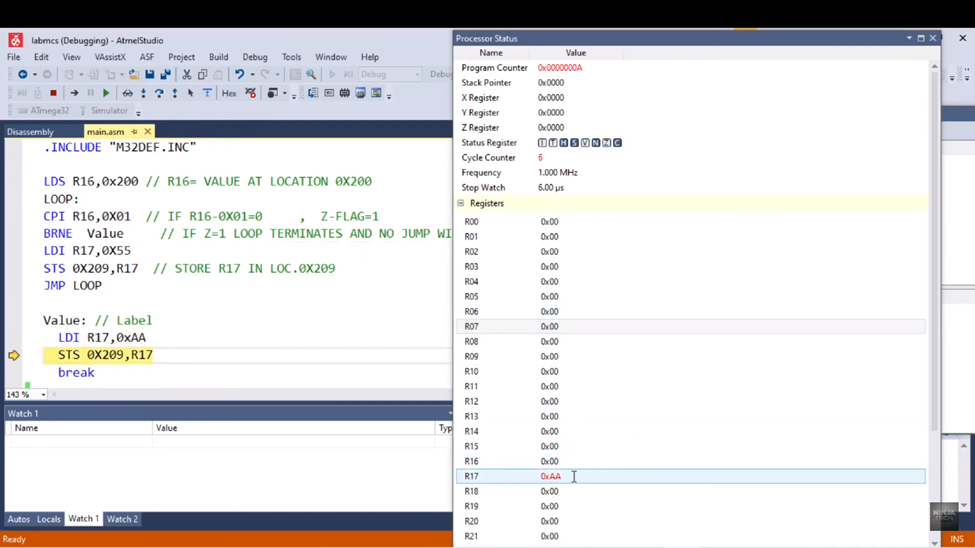This screenshot has width=975, height=548.
Task: Click the empty Watch 1 name cell
Action: pyautogui.click(x=79, y=442)
